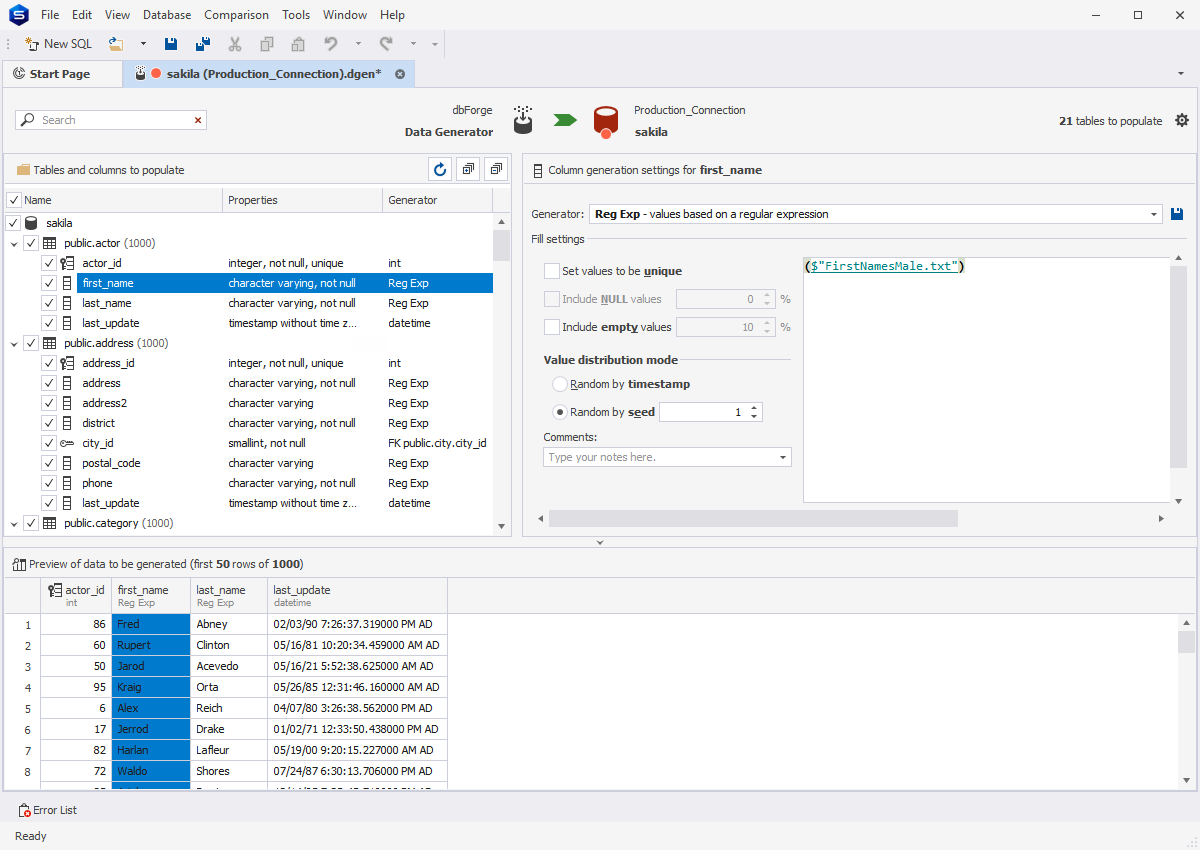Click the save generator icon next to Generator dropdown
This screenshot has width=1200, height=850.
tap(1178, 214)
